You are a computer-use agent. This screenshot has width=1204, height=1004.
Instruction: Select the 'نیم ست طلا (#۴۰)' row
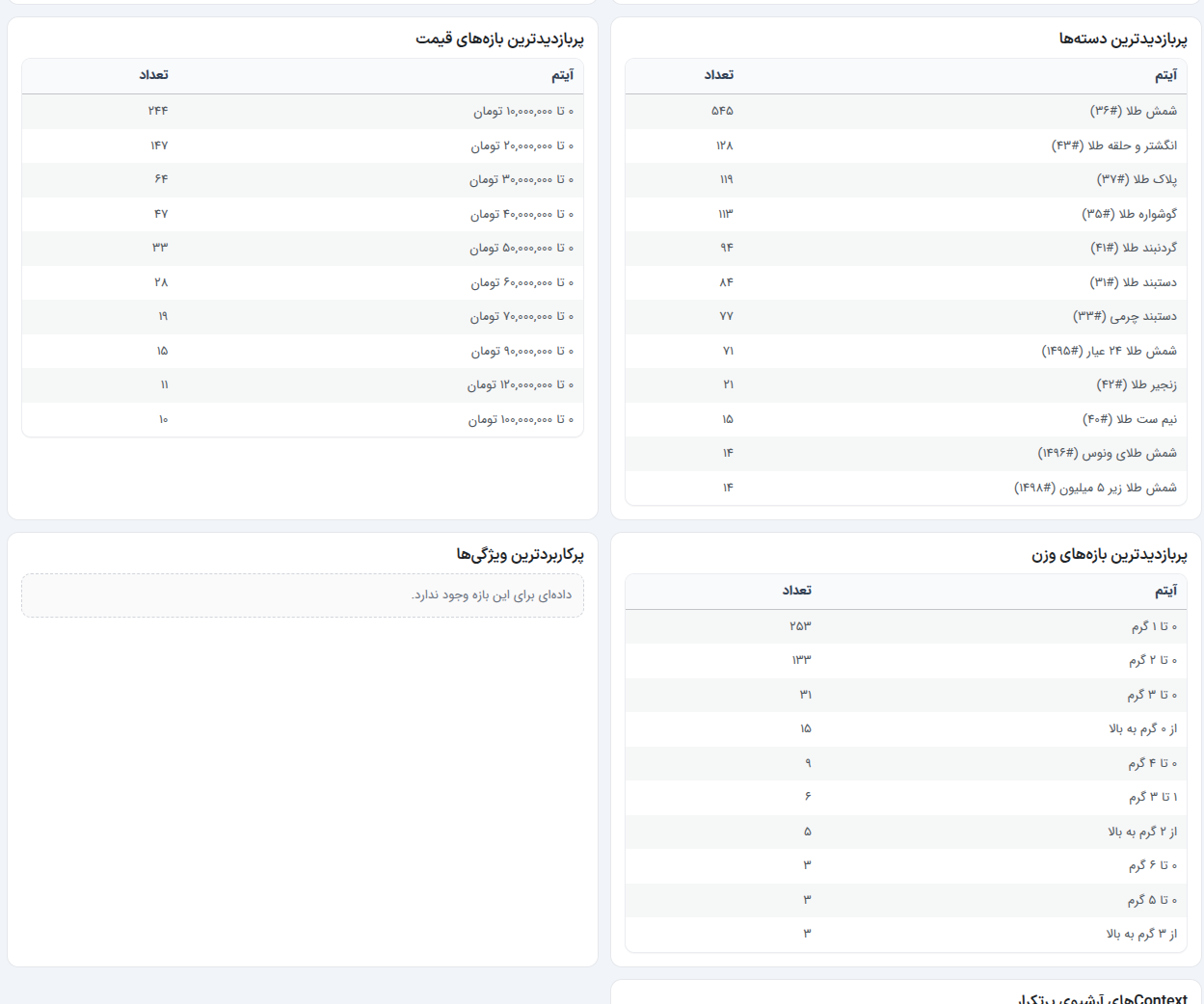pyautogui.click(x=906, y=419)
